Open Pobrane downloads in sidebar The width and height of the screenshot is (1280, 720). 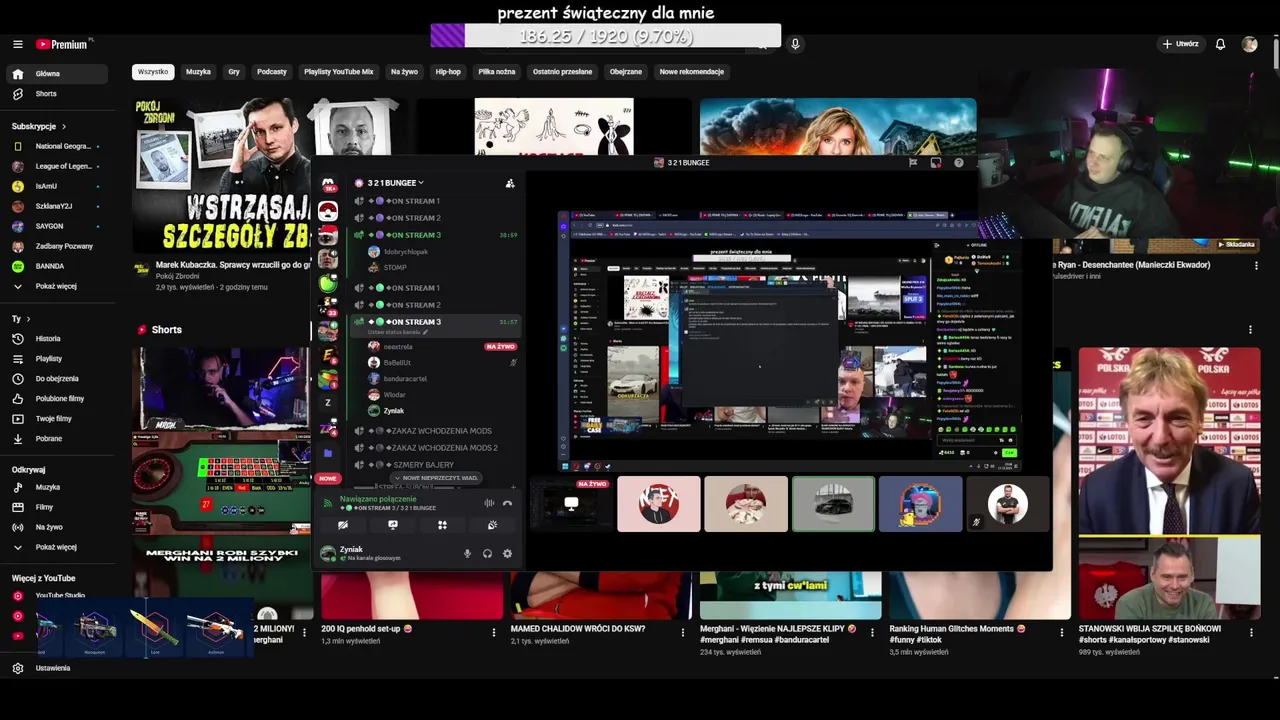pyautogui.click(x=59, y=439)
